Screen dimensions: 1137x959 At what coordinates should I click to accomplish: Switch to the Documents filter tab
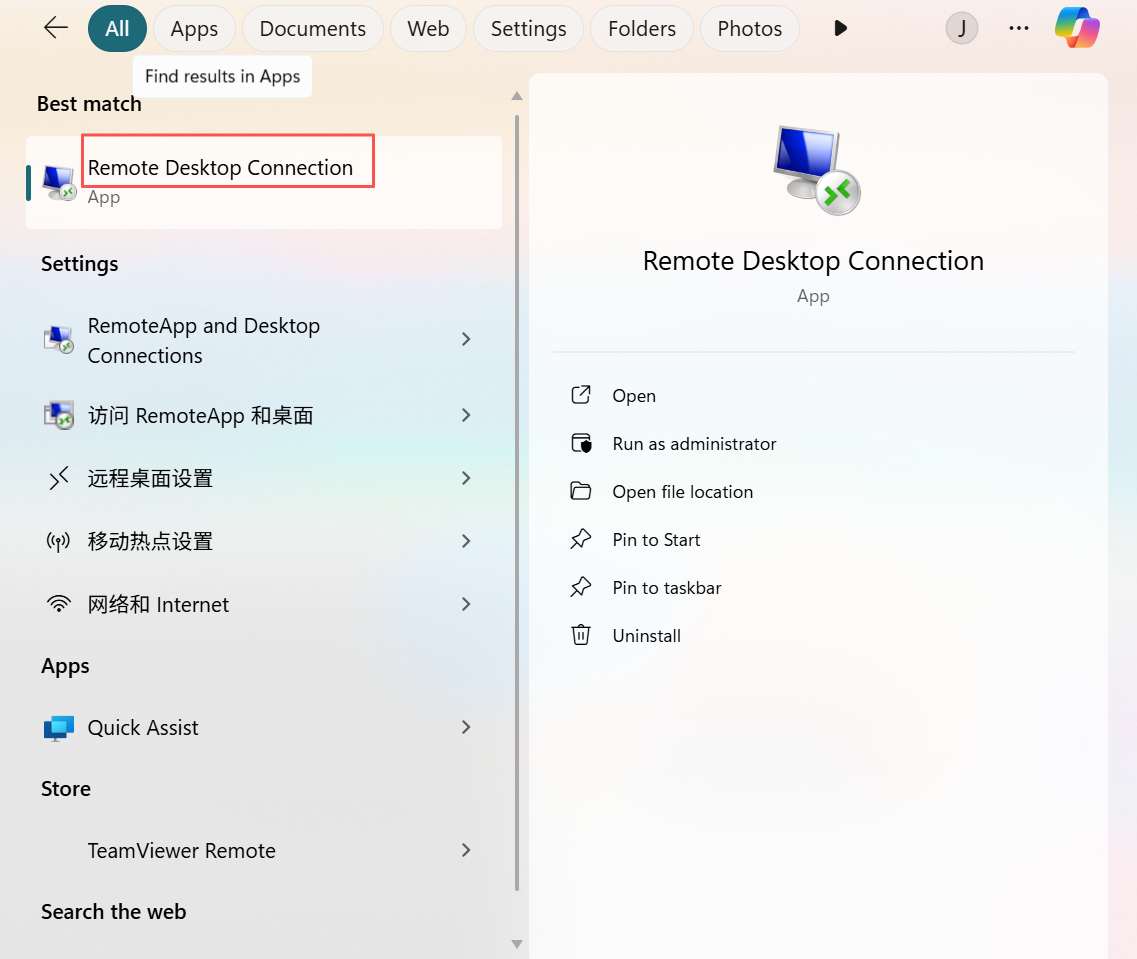click(x=313, y=28)
